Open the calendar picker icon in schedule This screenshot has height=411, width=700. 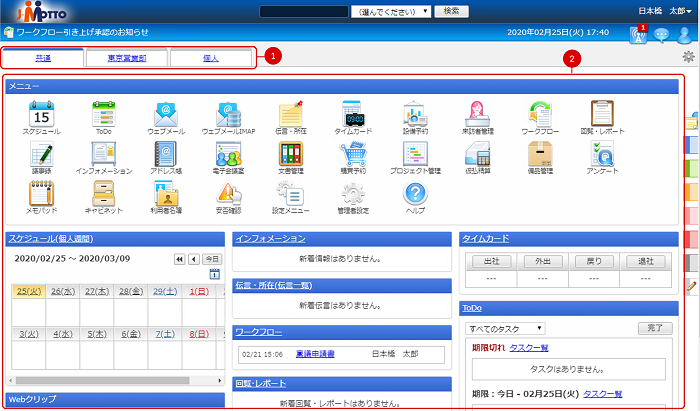(215, 274)
